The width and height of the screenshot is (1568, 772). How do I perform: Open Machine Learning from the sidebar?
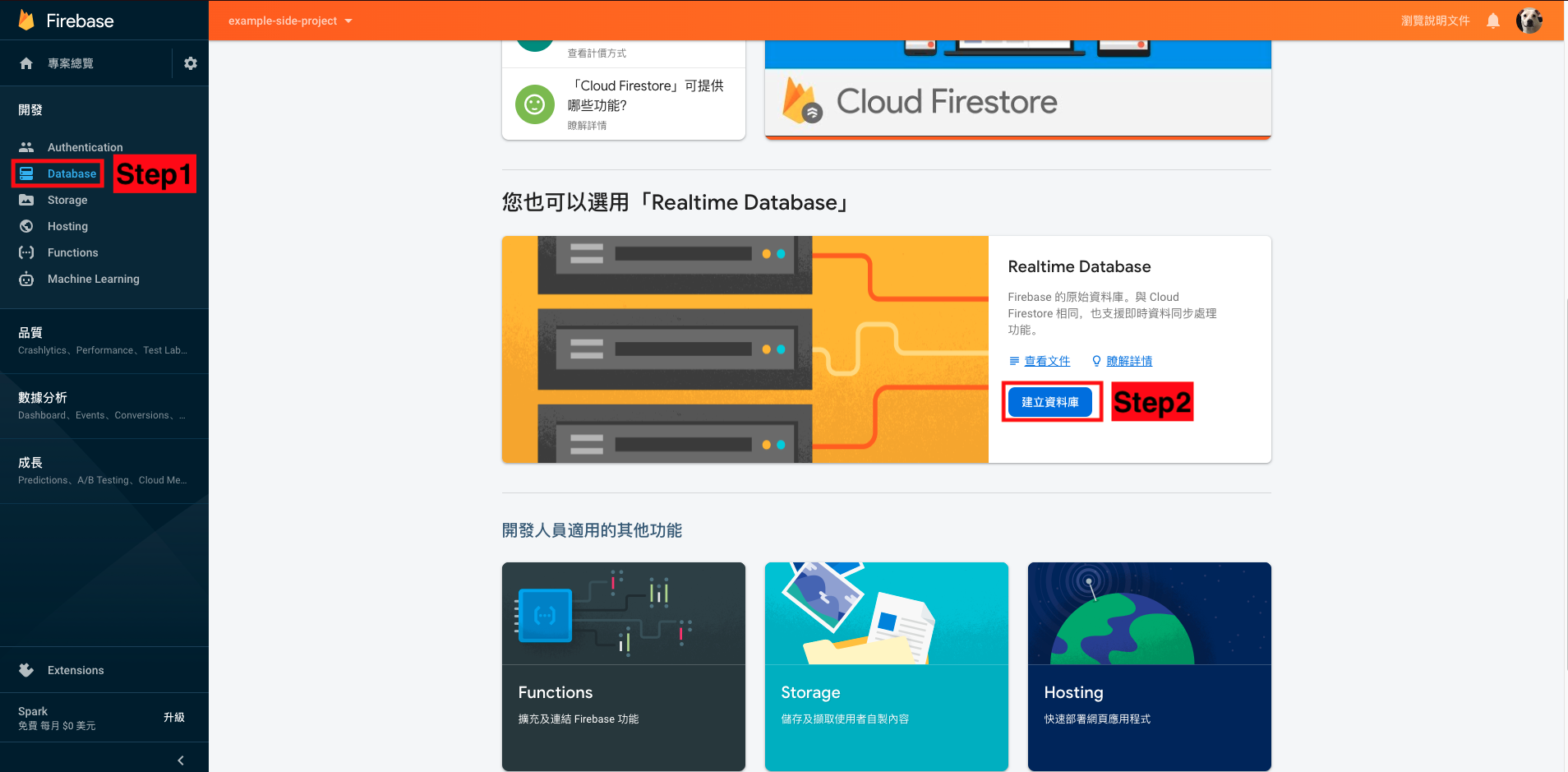tap(93, 279)
